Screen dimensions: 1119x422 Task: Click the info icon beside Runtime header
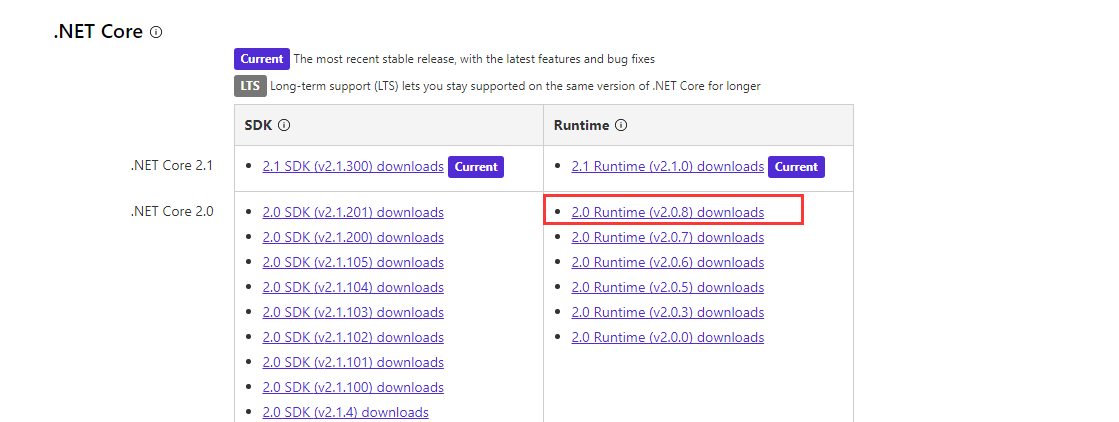coord(621,126)
